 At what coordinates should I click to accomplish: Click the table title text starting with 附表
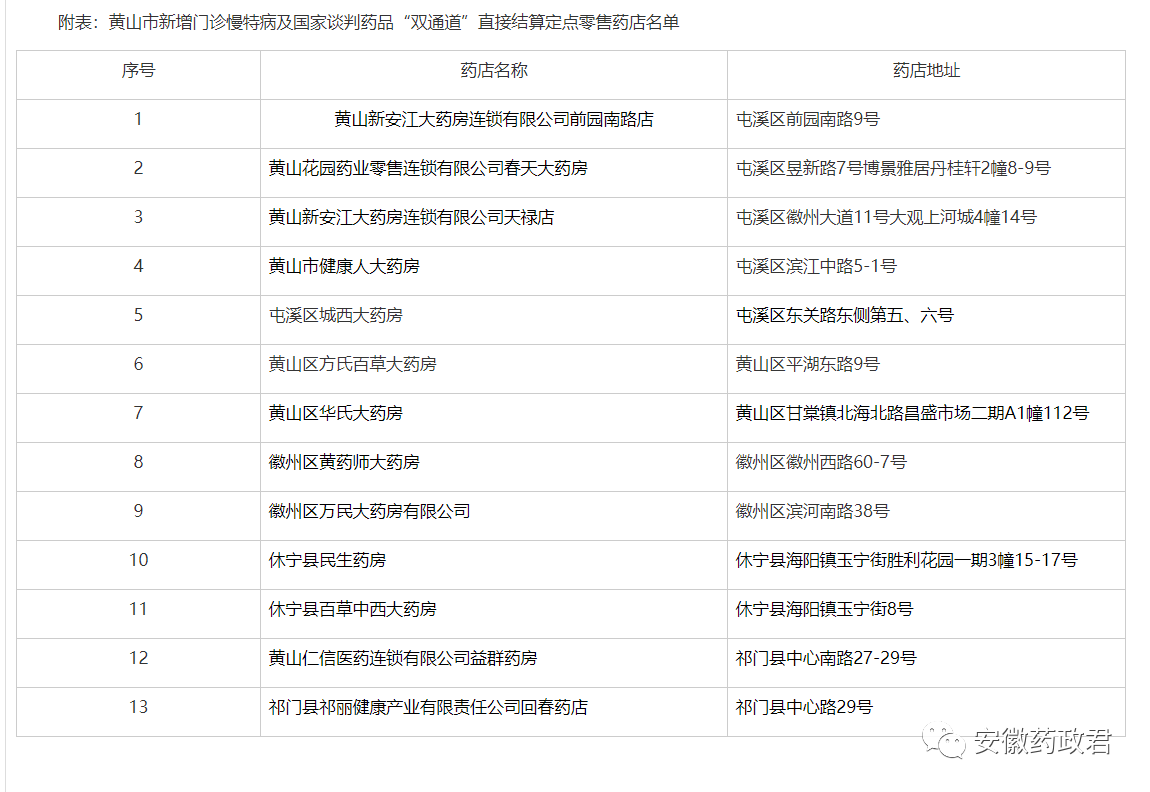pos(368,23)
